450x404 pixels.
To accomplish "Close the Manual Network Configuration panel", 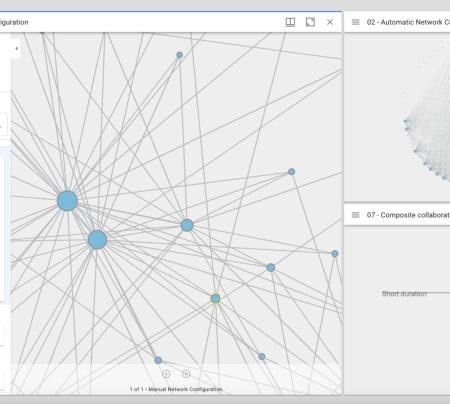I will click(x=330, y=22).
